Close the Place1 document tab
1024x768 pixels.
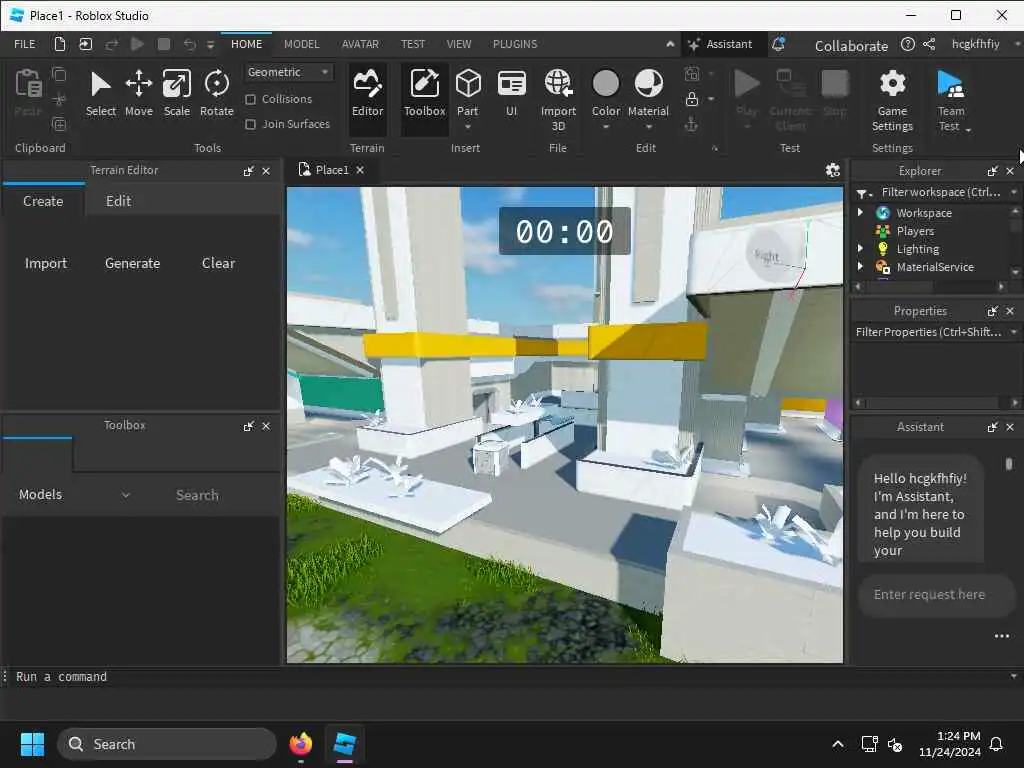(x=360, y=170)
